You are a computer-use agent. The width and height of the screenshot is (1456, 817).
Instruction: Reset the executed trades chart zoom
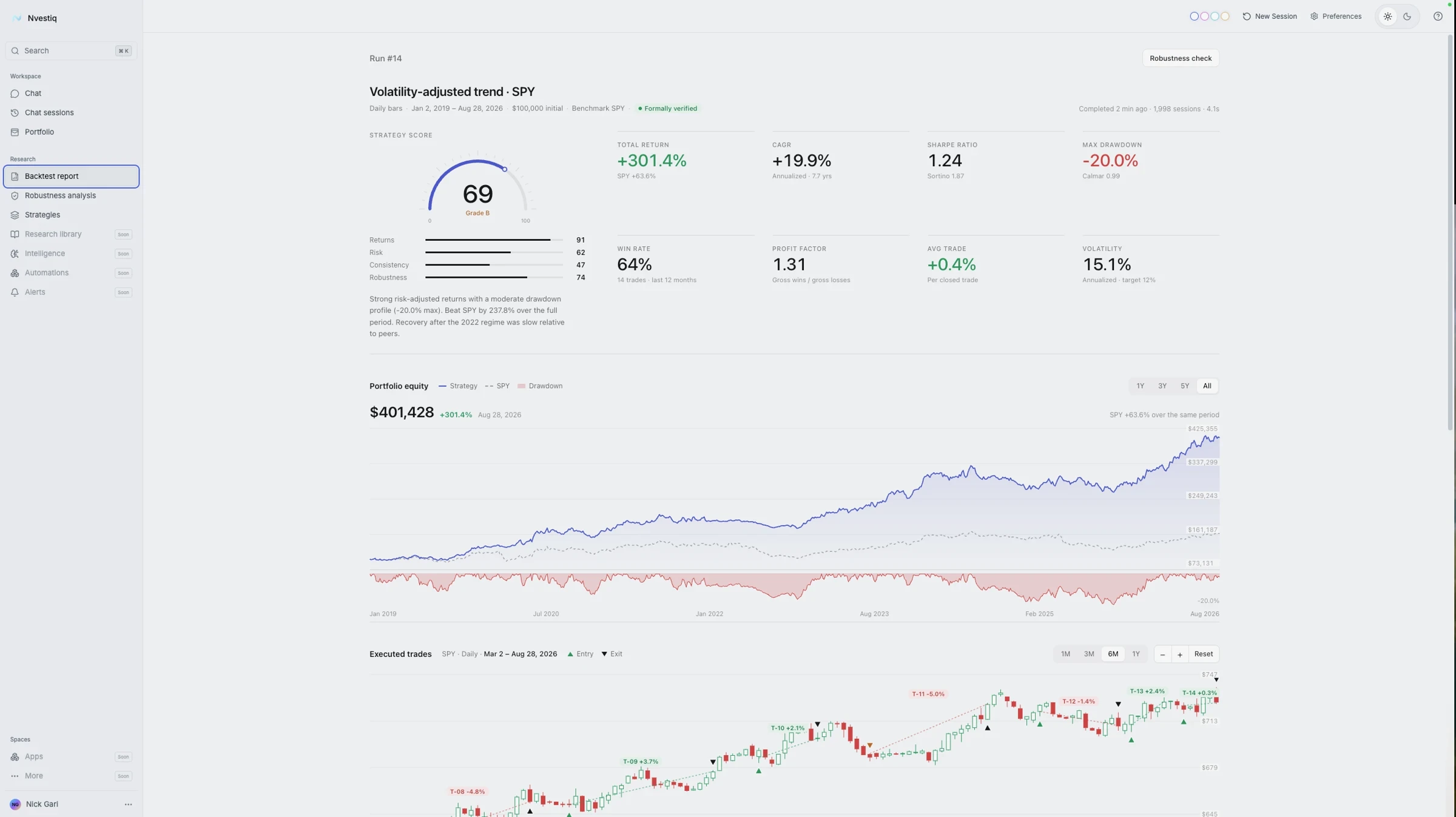(x=1204, y=654)
